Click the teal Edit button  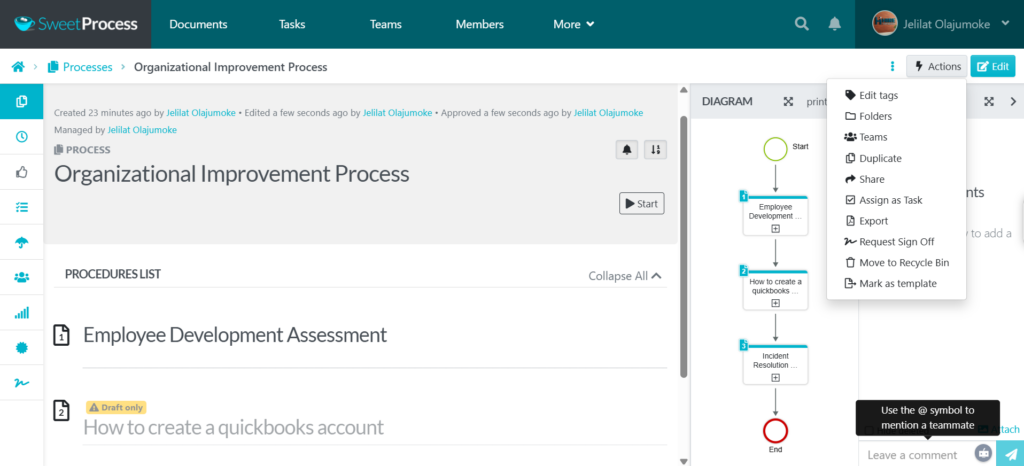tap(993, 67)
